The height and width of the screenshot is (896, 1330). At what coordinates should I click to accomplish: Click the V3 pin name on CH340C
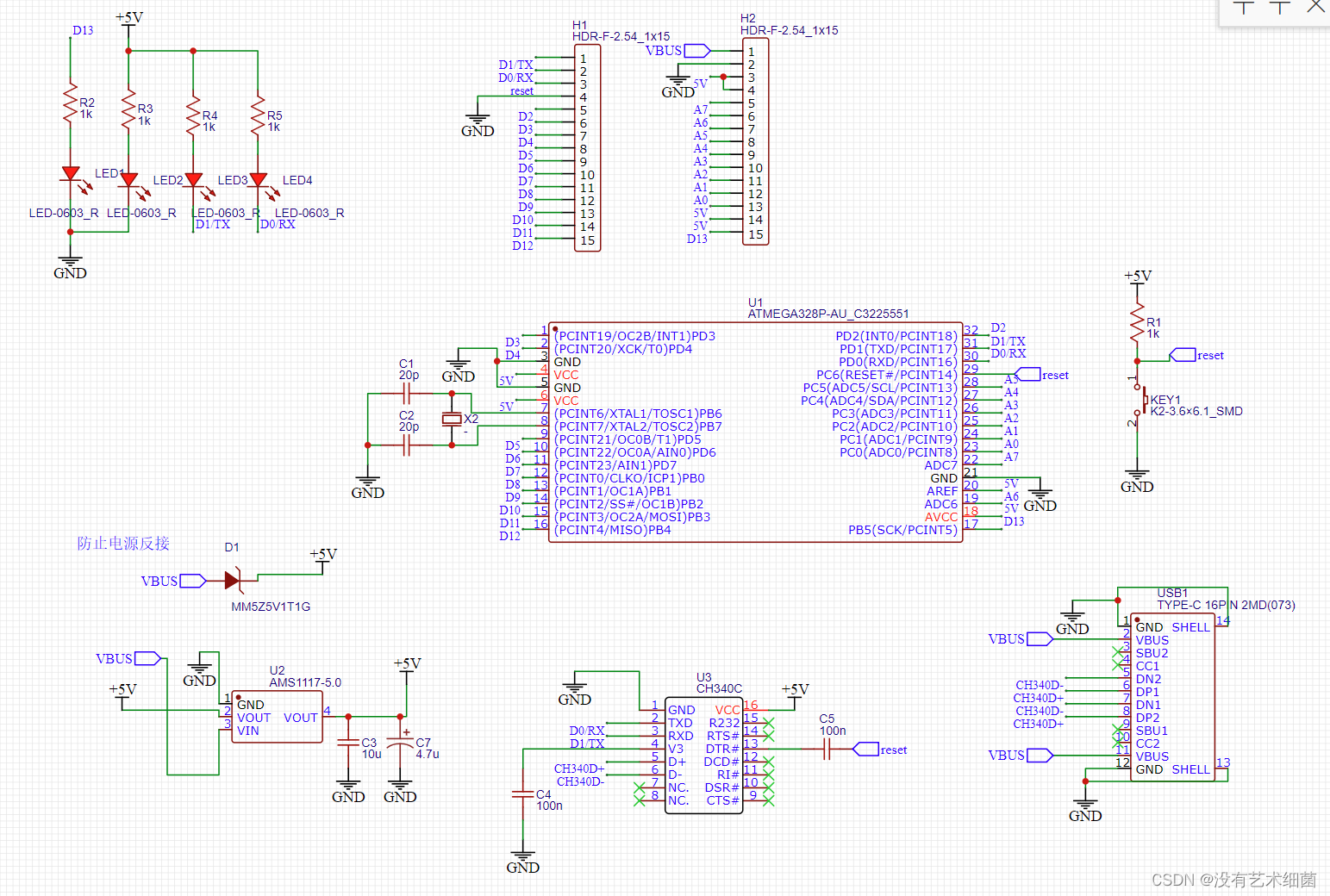(676, 749)
